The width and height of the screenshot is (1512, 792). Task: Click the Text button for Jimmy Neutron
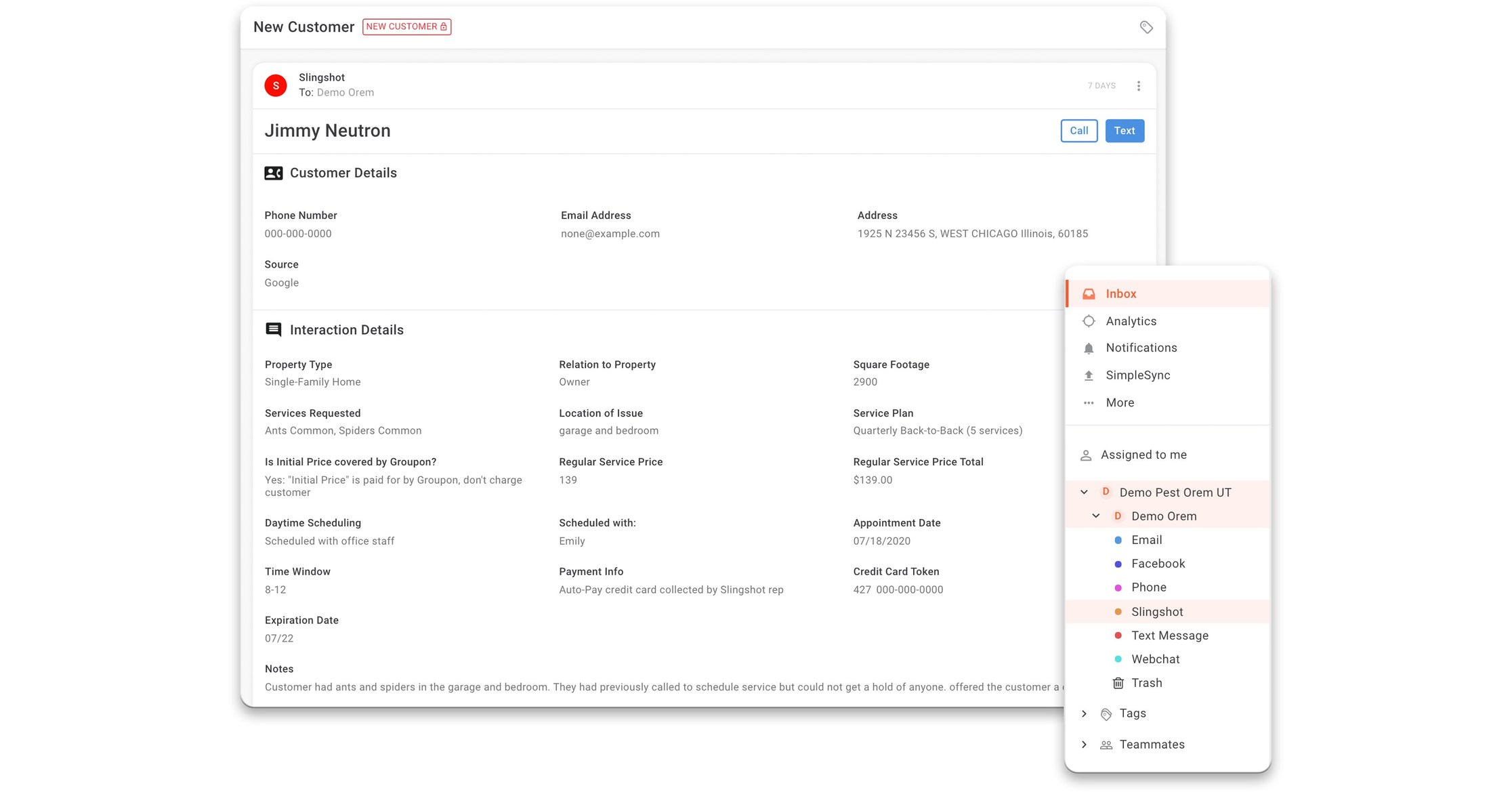(x=1125, y=130)
